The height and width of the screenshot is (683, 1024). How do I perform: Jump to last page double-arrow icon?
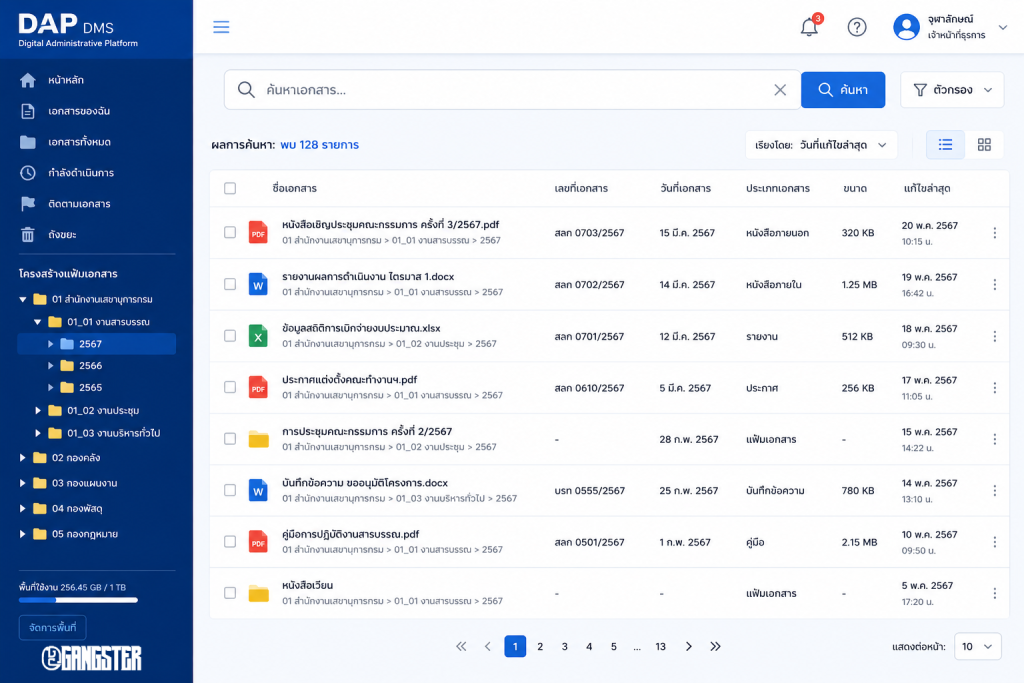(x=715, y=646)
